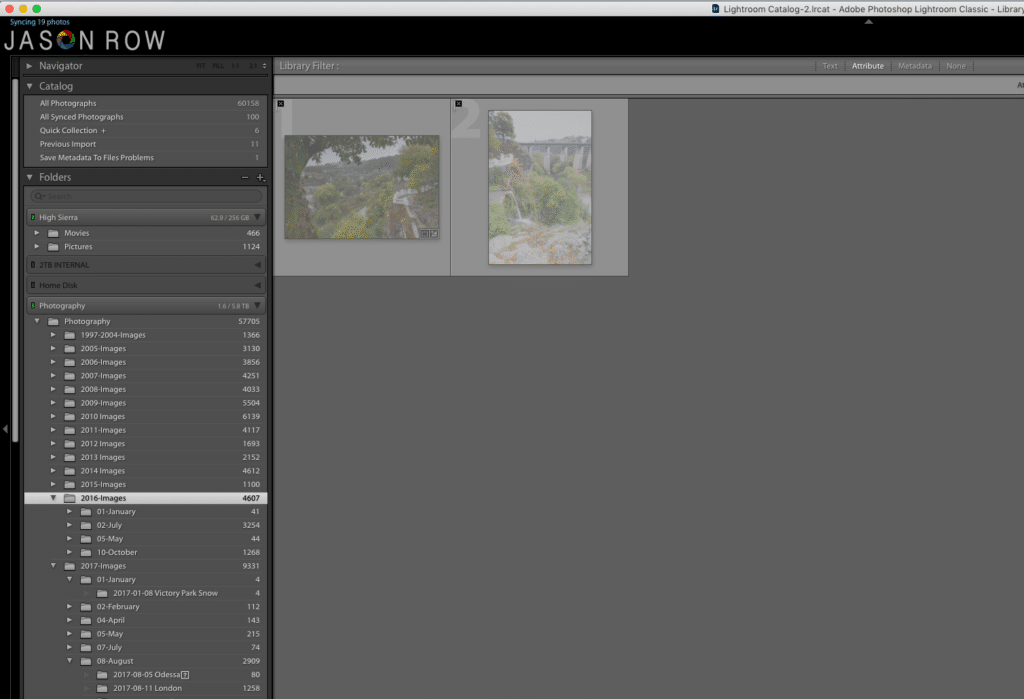Select the 2007-Images folder

click(x=146, y=376)
